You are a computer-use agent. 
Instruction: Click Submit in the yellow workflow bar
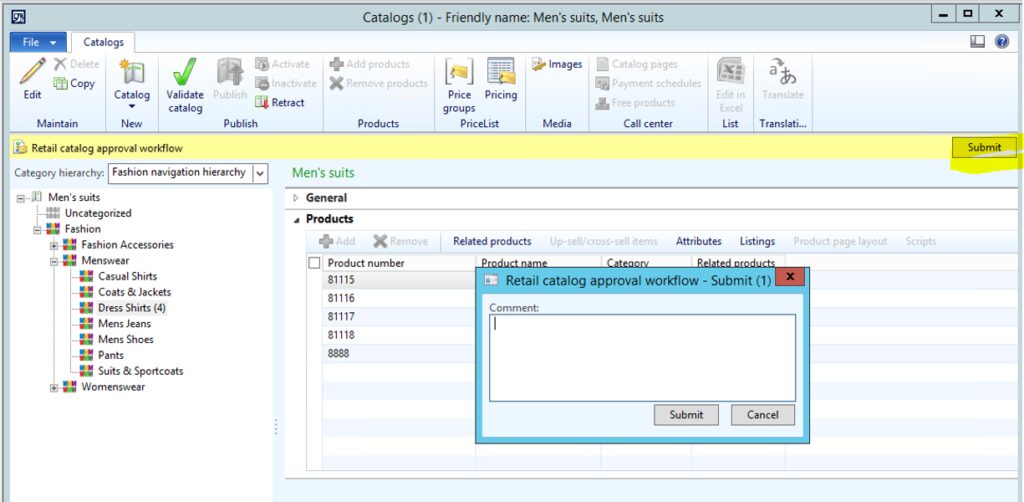click(983, 147)
